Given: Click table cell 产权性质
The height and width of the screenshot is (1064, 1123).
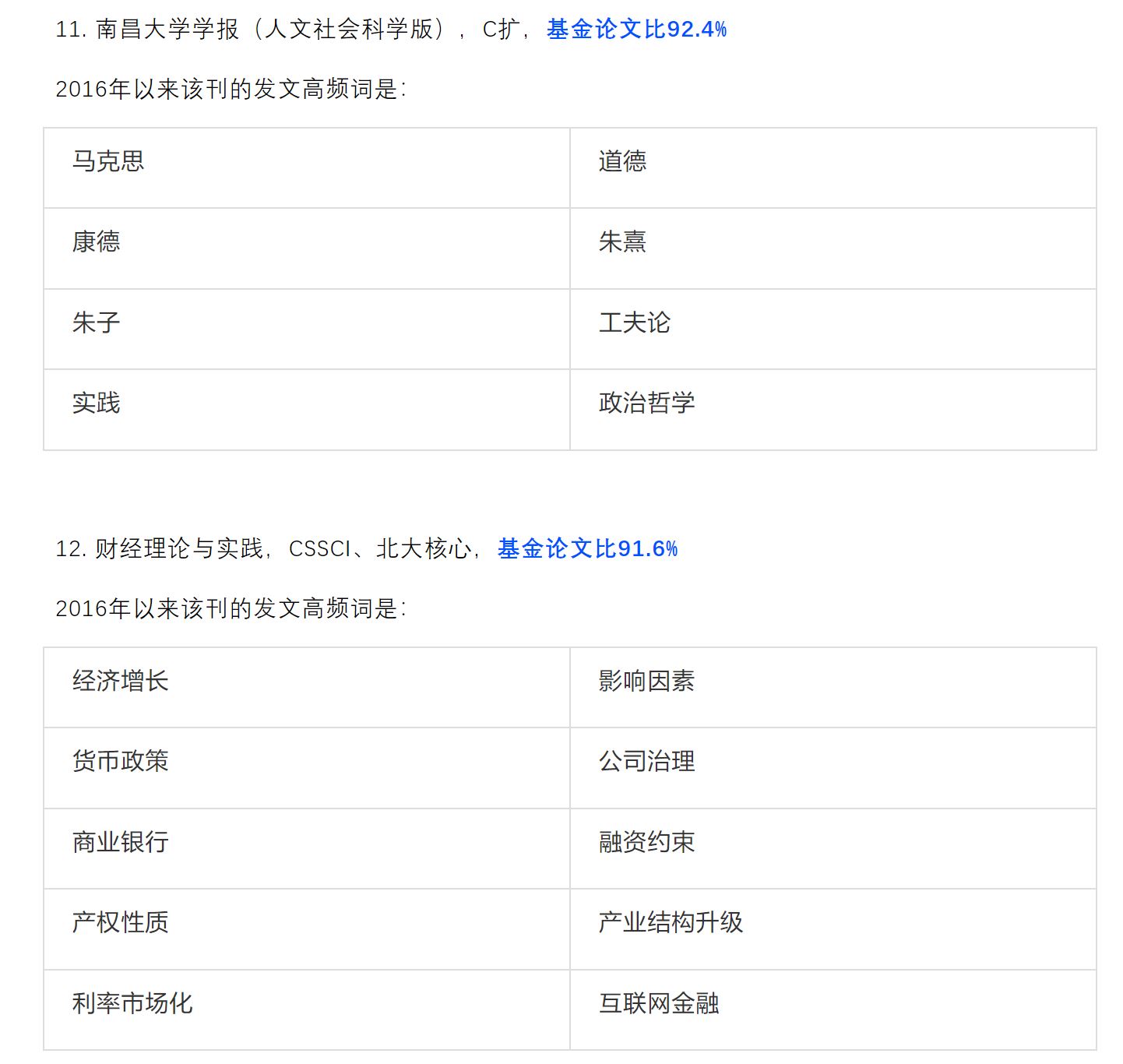Looking at the screenshot, I should [x=307, y=929].
